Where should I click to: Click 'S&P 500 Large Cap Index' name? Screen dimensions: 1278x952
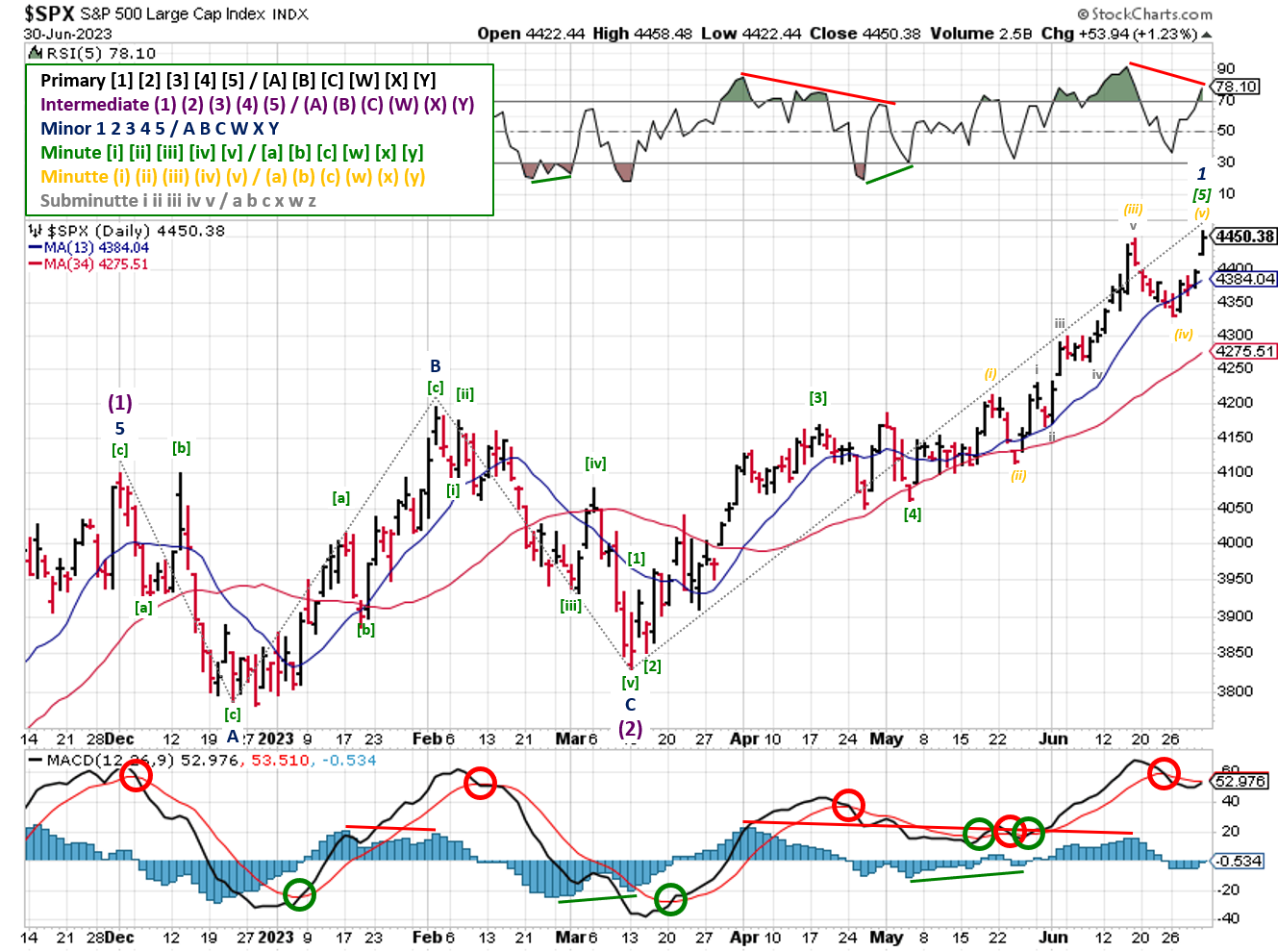click(173, 14)
